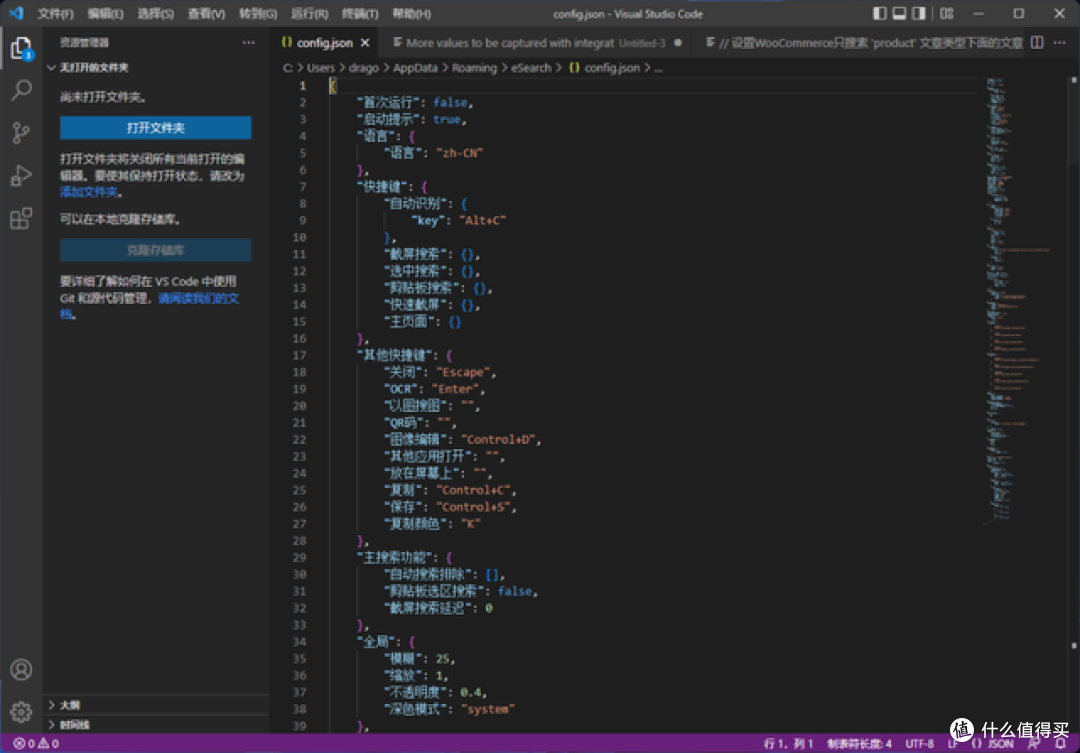Click Users in the breadcrumb path

(320, 68)
